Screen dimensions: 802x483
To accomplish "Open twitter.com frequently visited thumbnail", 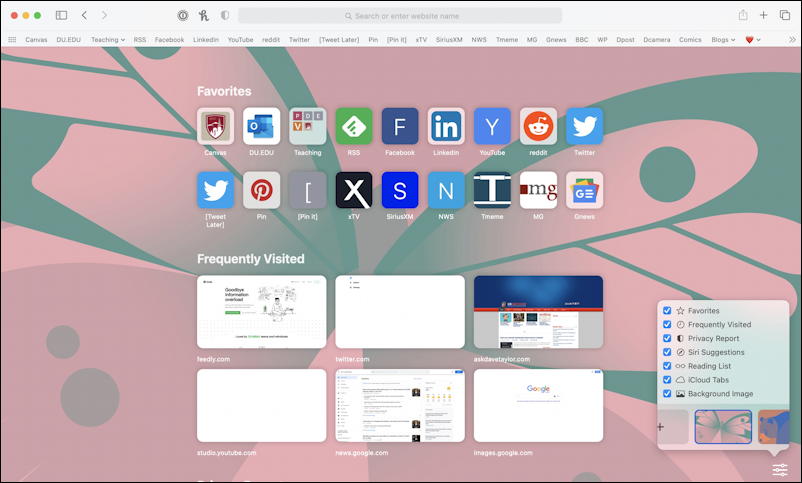I will [400, 312].
